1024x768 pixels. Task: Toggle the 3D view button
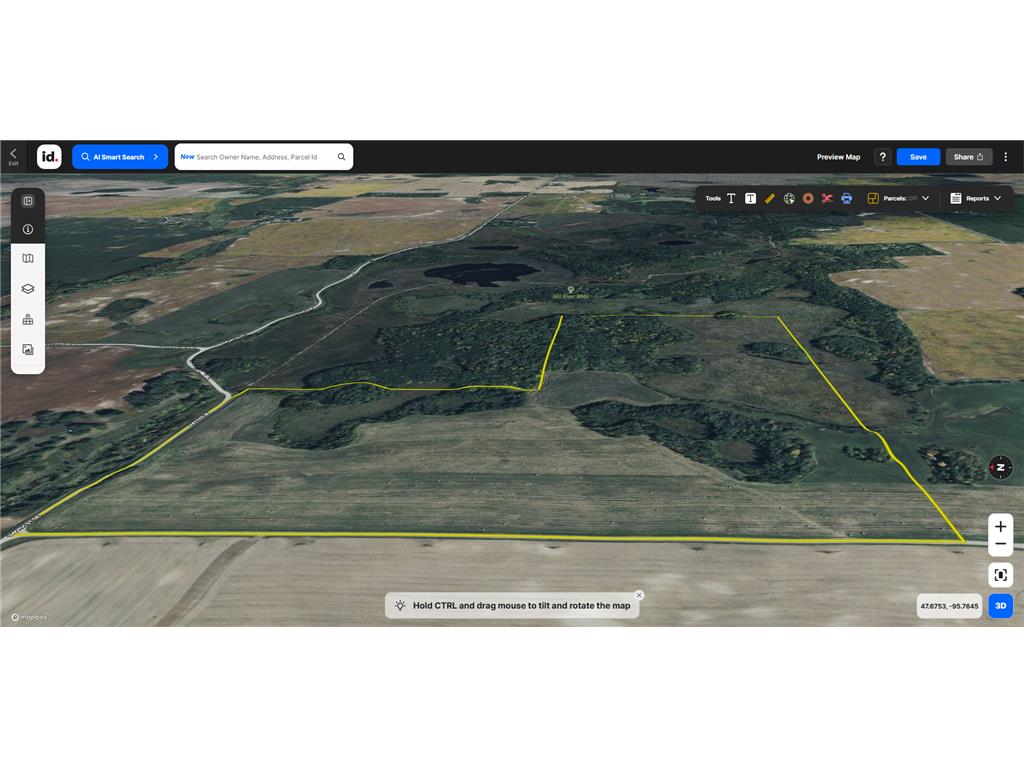click(x=1000, y=606)
